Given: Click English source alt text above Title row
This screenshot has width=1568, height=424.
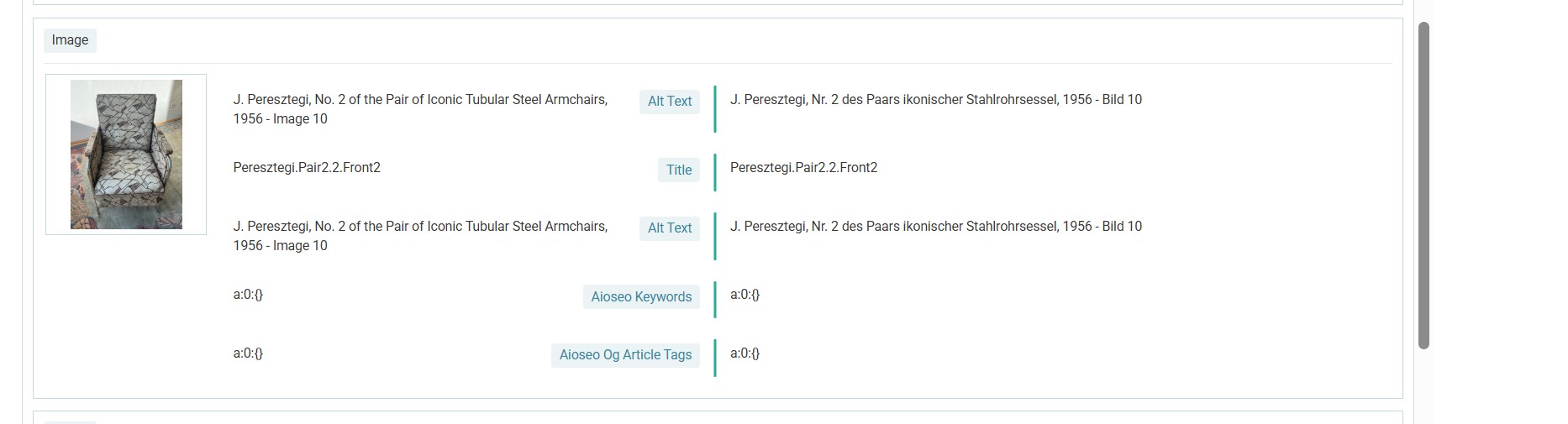Looking at the screenshot, I should pos(420,109).
